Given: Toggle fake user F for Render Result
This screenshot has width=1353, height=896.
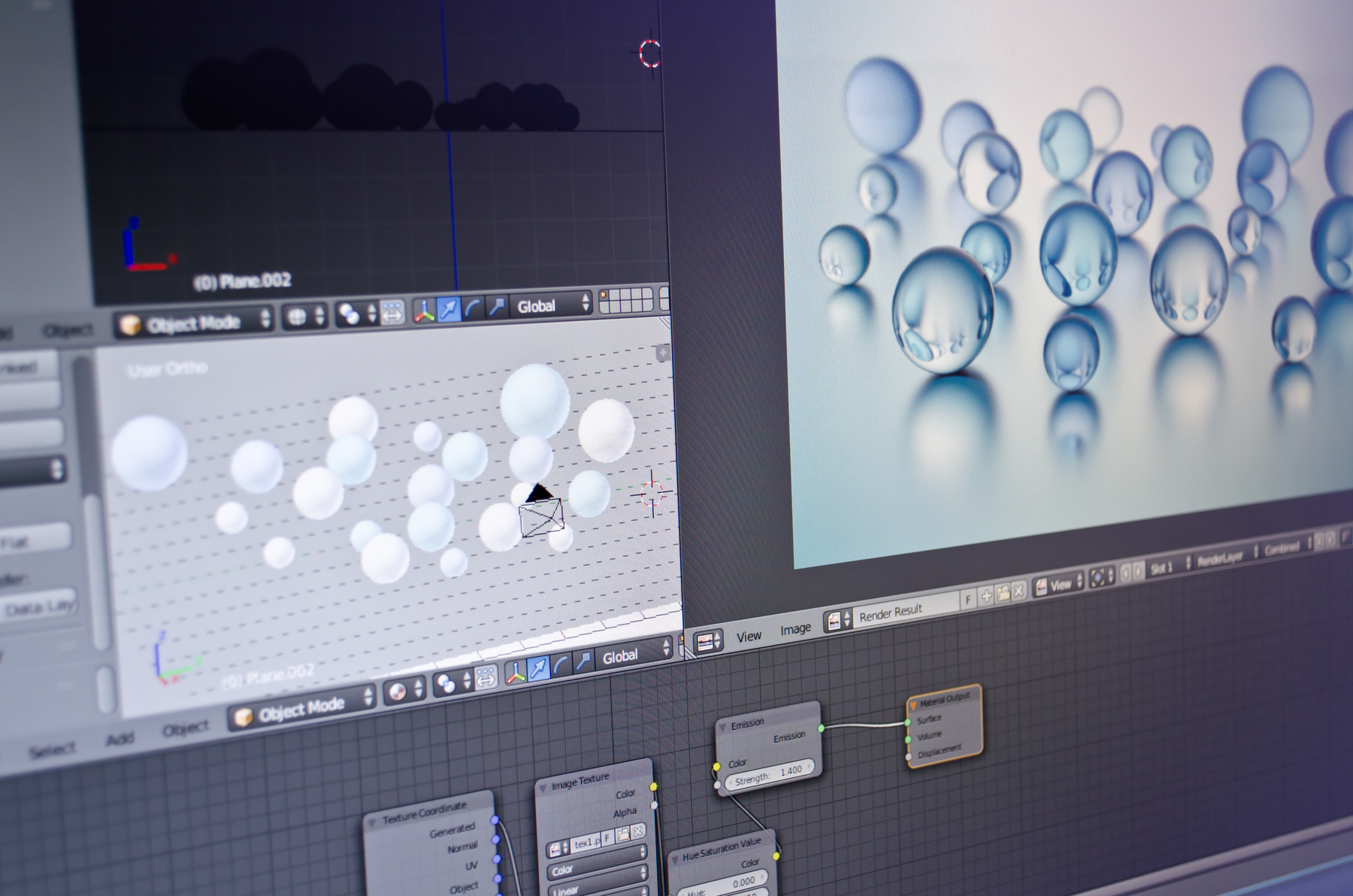Looking at the screenshot, I should point(968,599).
